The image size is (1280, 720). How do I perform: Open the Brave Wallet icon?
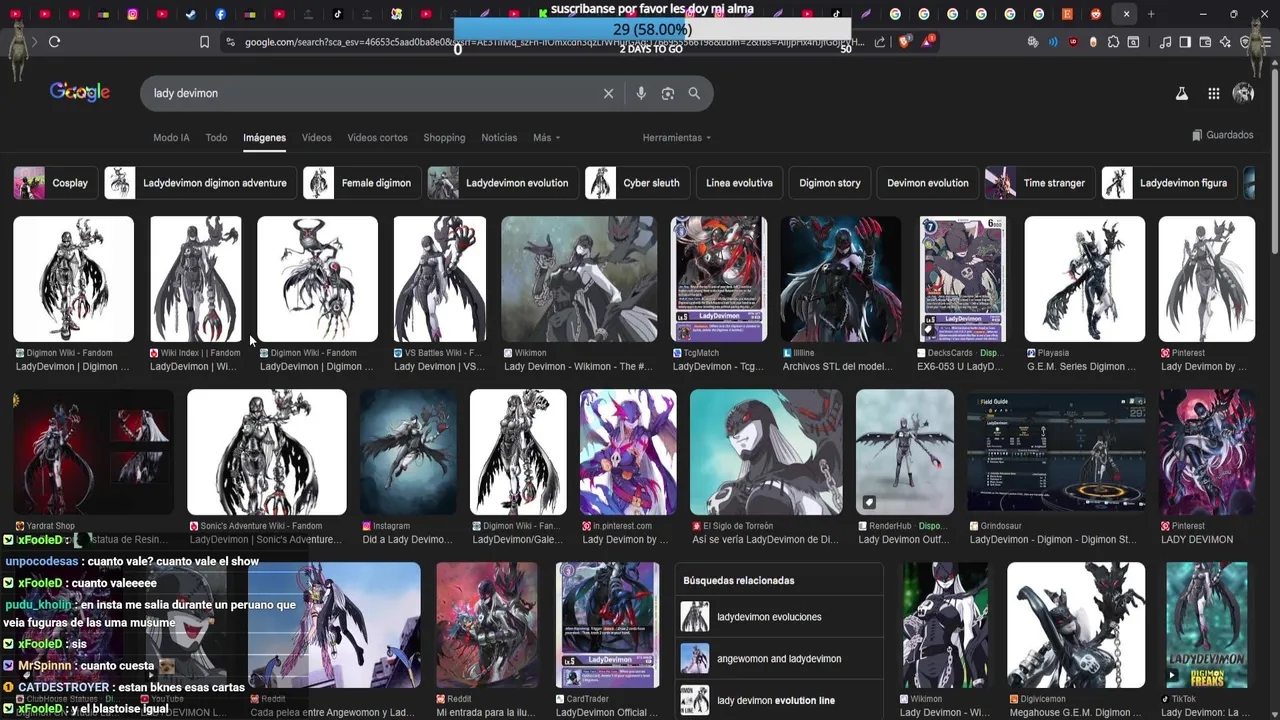1205,42
